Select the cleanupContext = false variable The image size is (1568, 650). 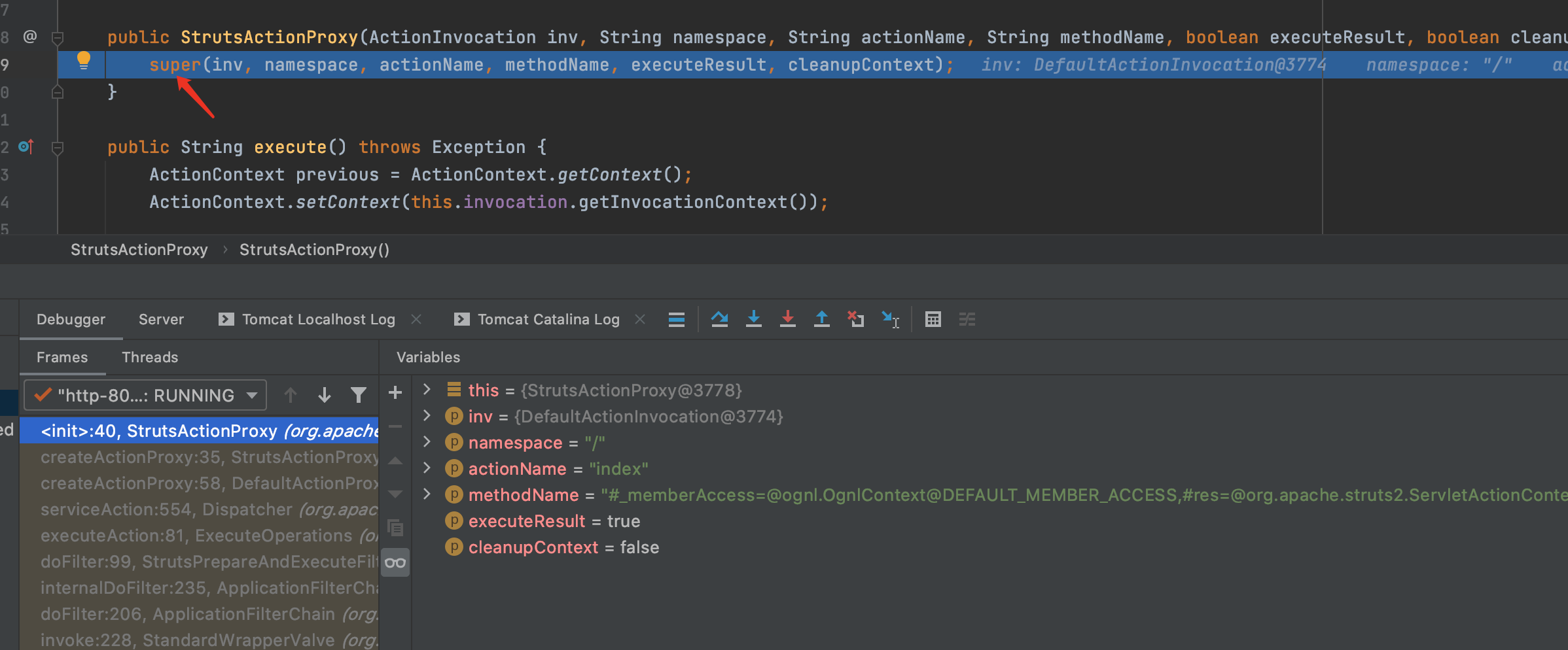pyautogui.click(x=552, y=547)
